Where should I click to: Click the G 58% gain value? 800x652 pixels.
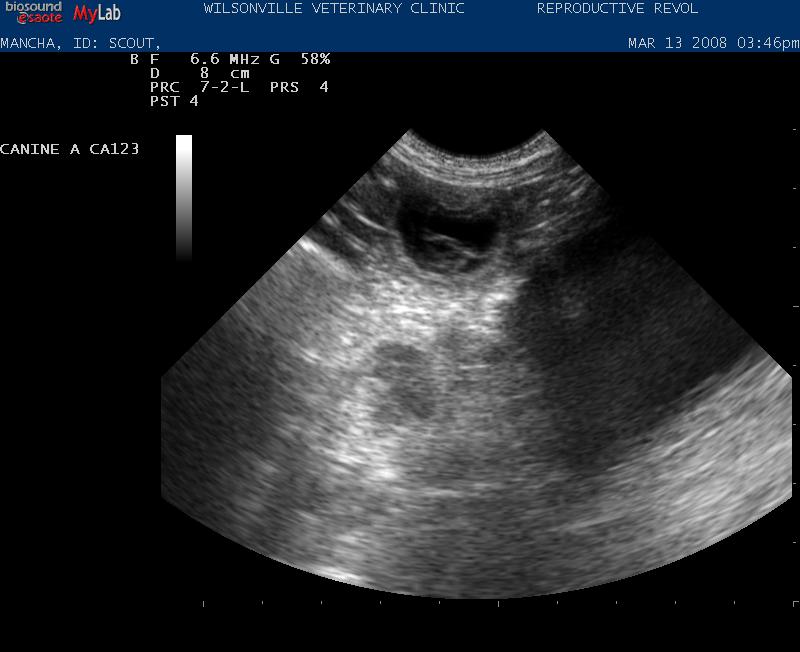coord(300,59)
